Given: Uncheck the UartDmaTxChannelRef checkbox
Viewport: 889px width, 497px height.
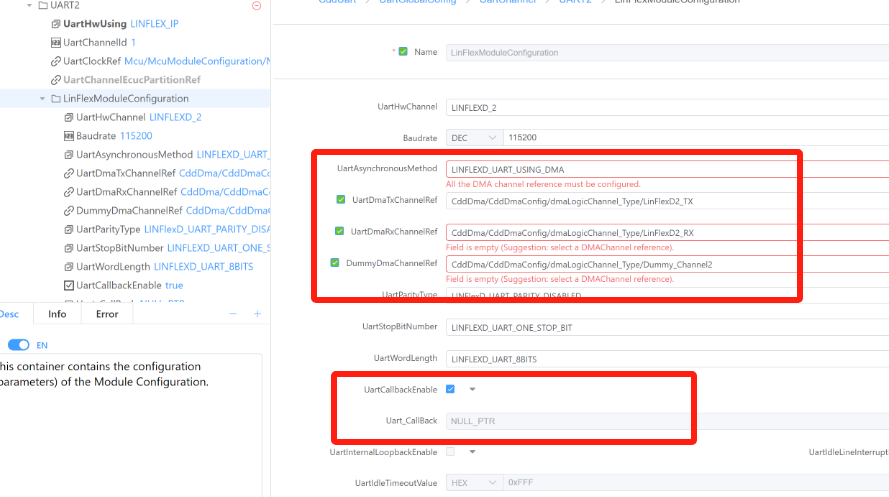Looking at the screenshot, I should pos(341,199).
